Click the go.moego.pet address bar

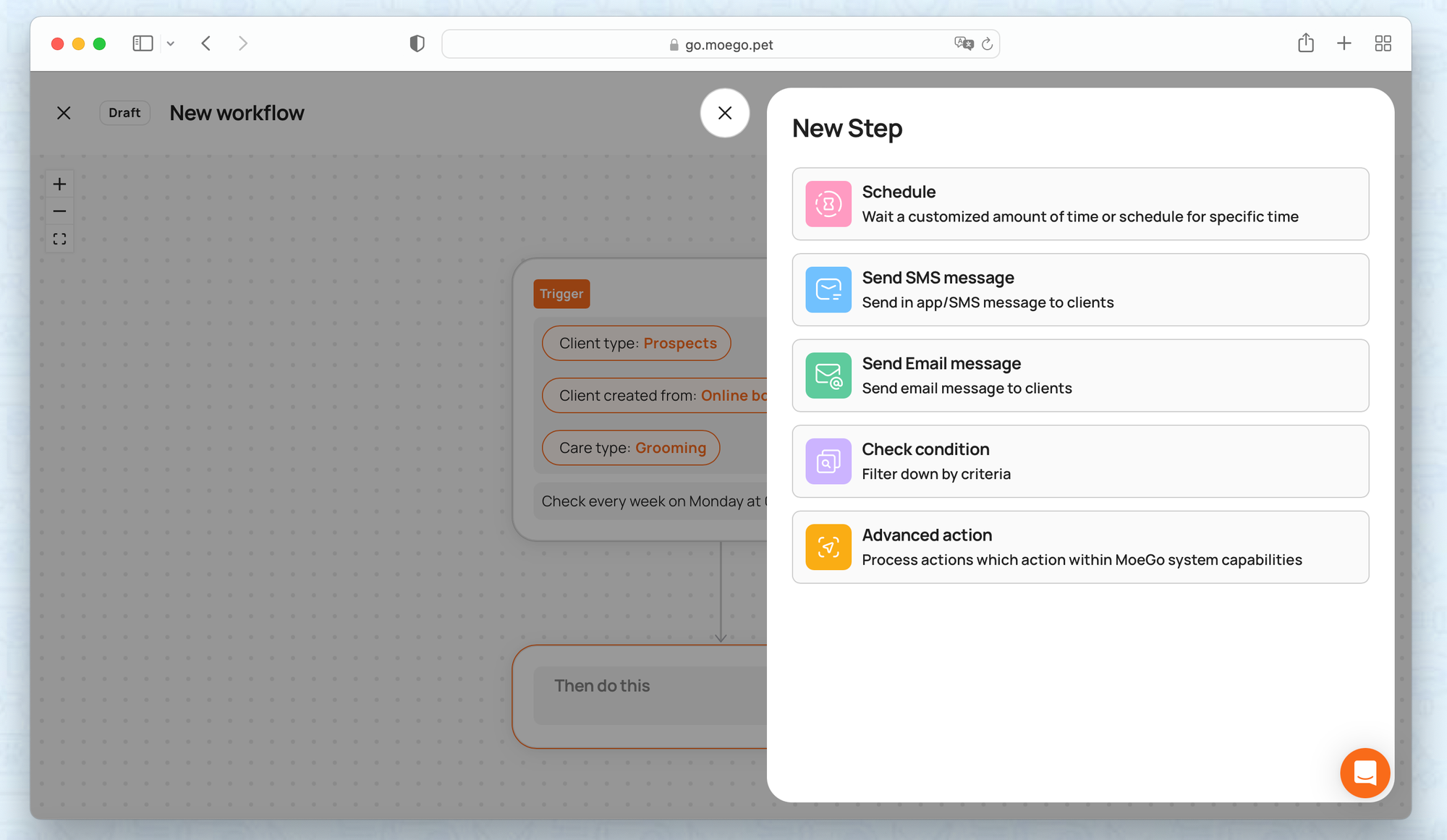(x=728, y=44)
